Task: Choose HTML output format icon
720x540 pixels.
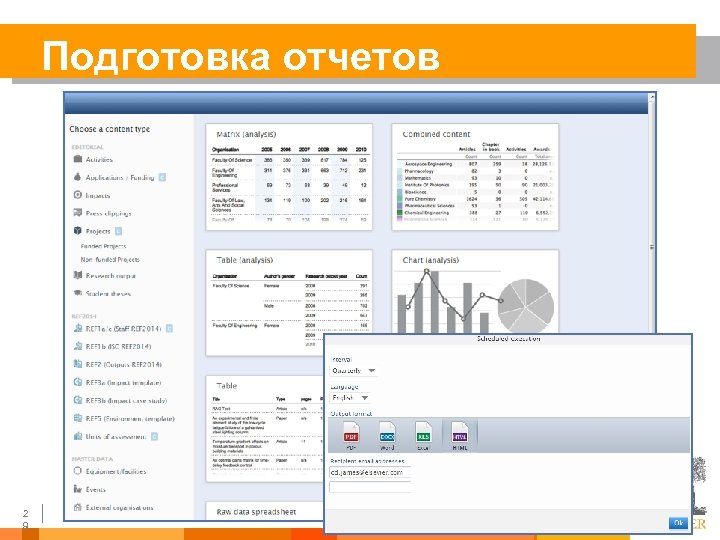Action: pos(460,435)
